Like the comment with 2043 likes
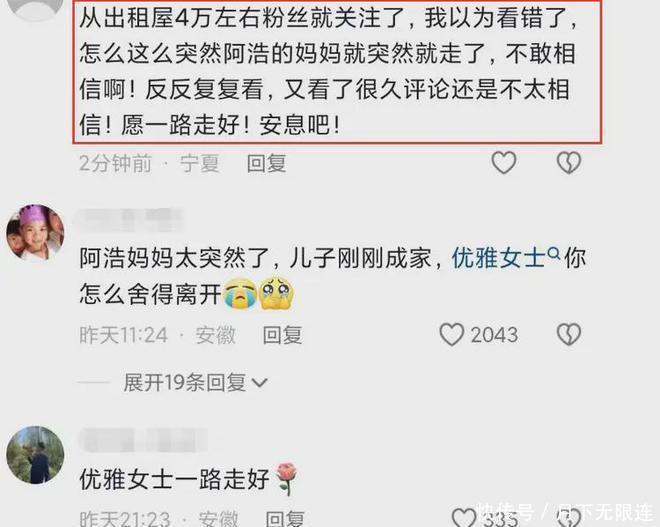Image resolution: width=660 pixels, height=527 pixels. point(452,335)
